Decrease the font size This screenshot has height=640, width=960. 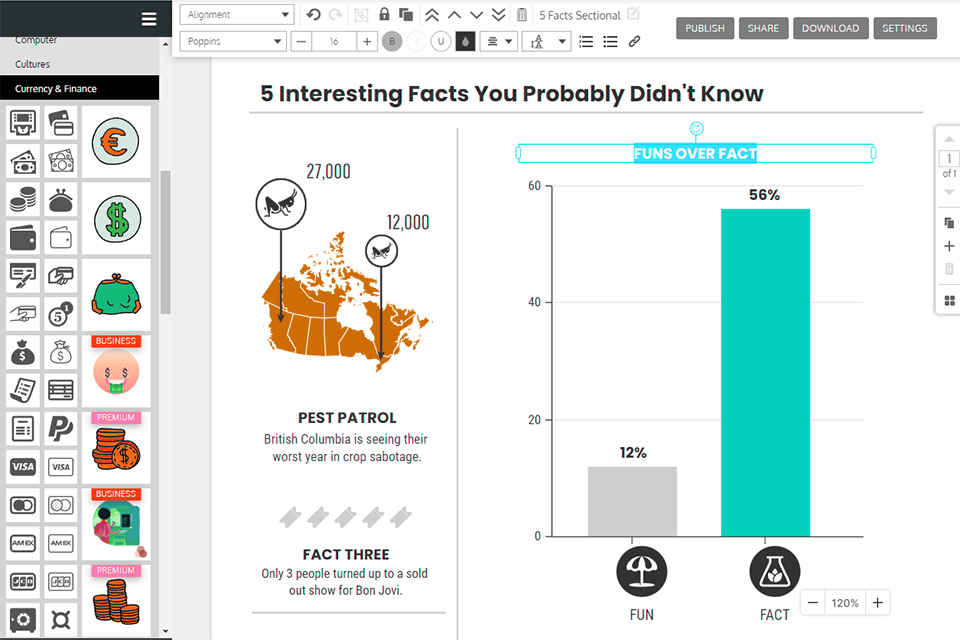point(301,42)
